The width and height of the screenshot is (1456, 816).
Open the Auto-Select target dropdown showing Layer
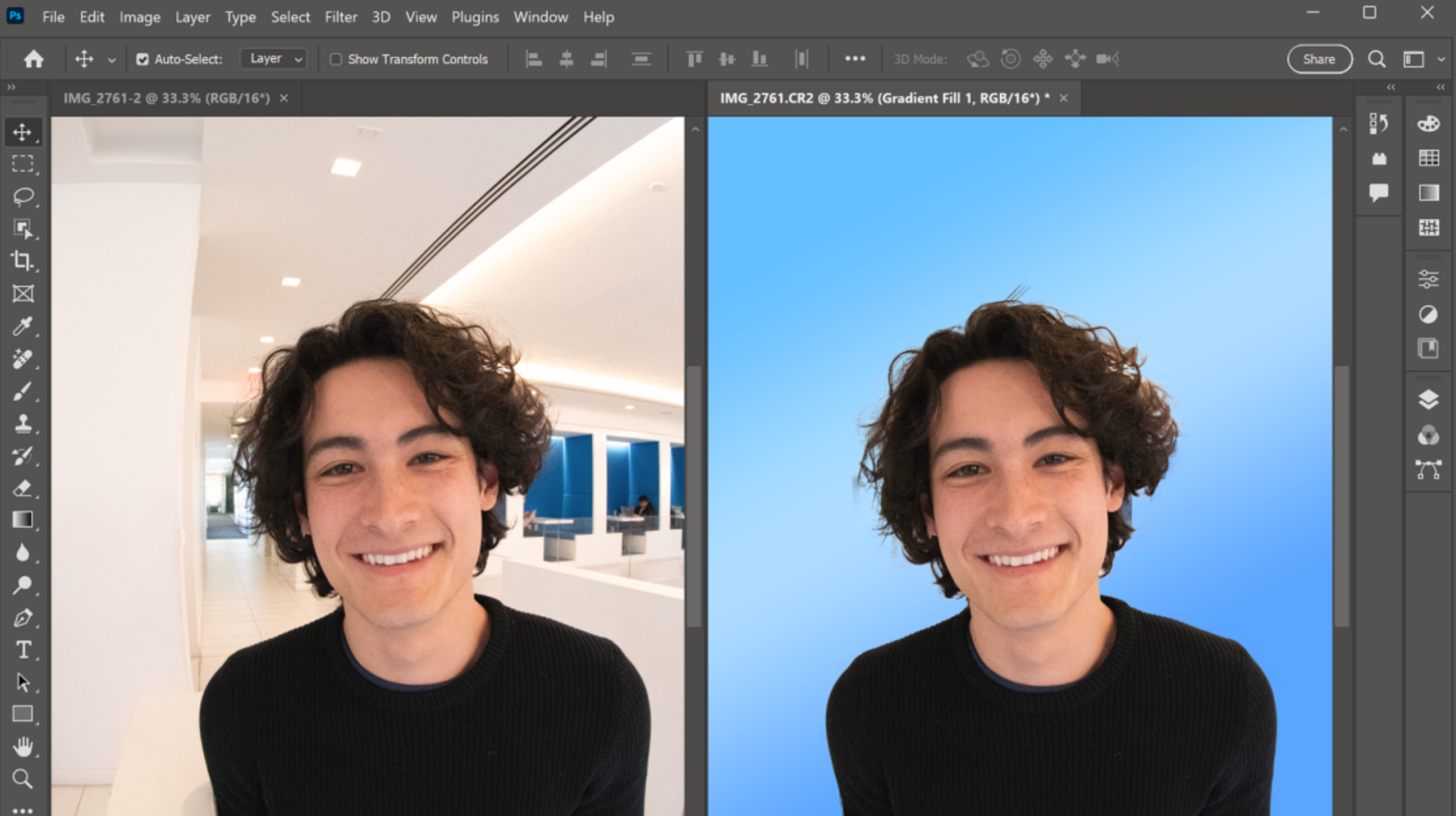pos(273,58)
